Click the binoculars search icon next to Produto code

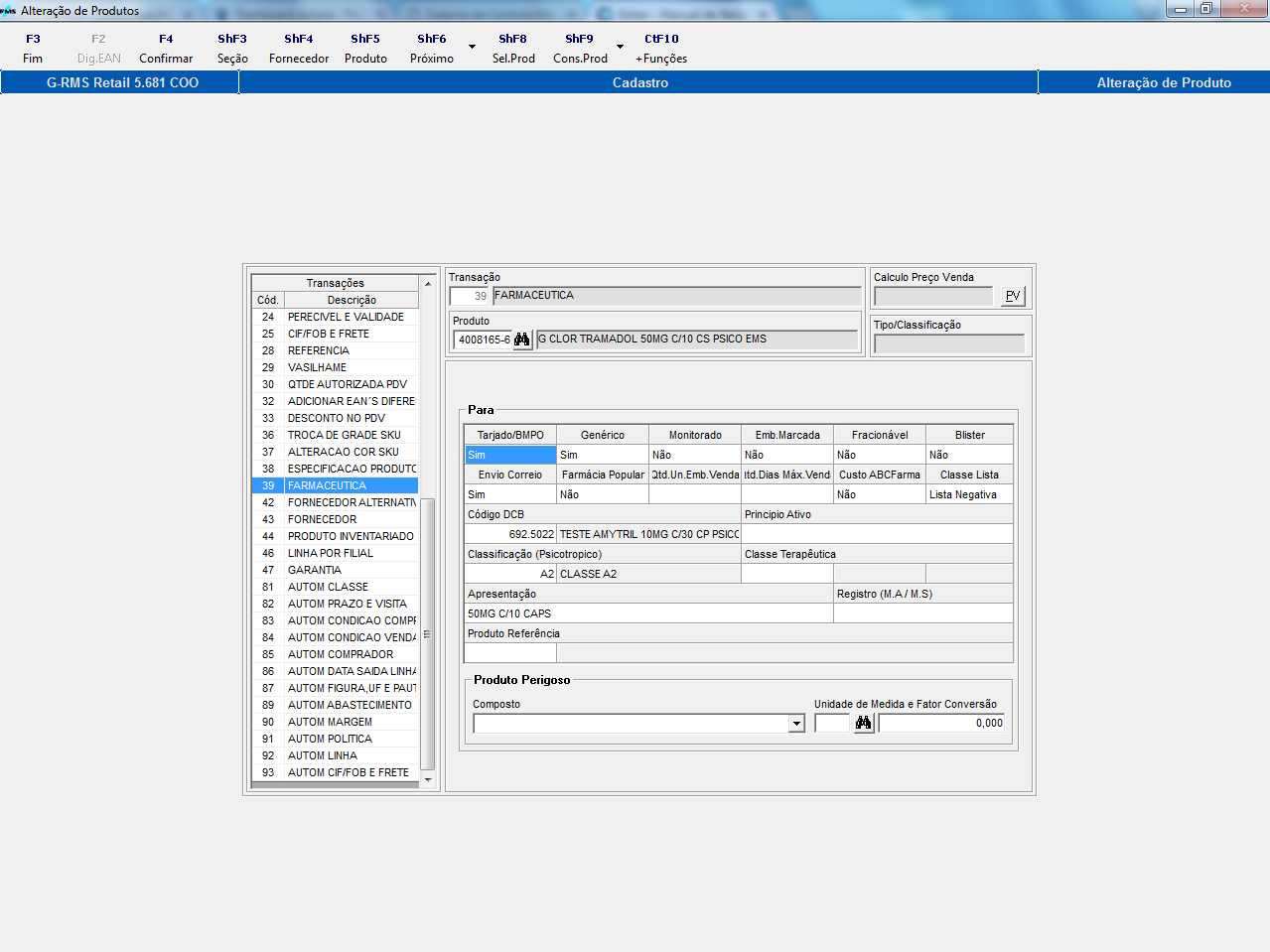[x=521, y=340]
